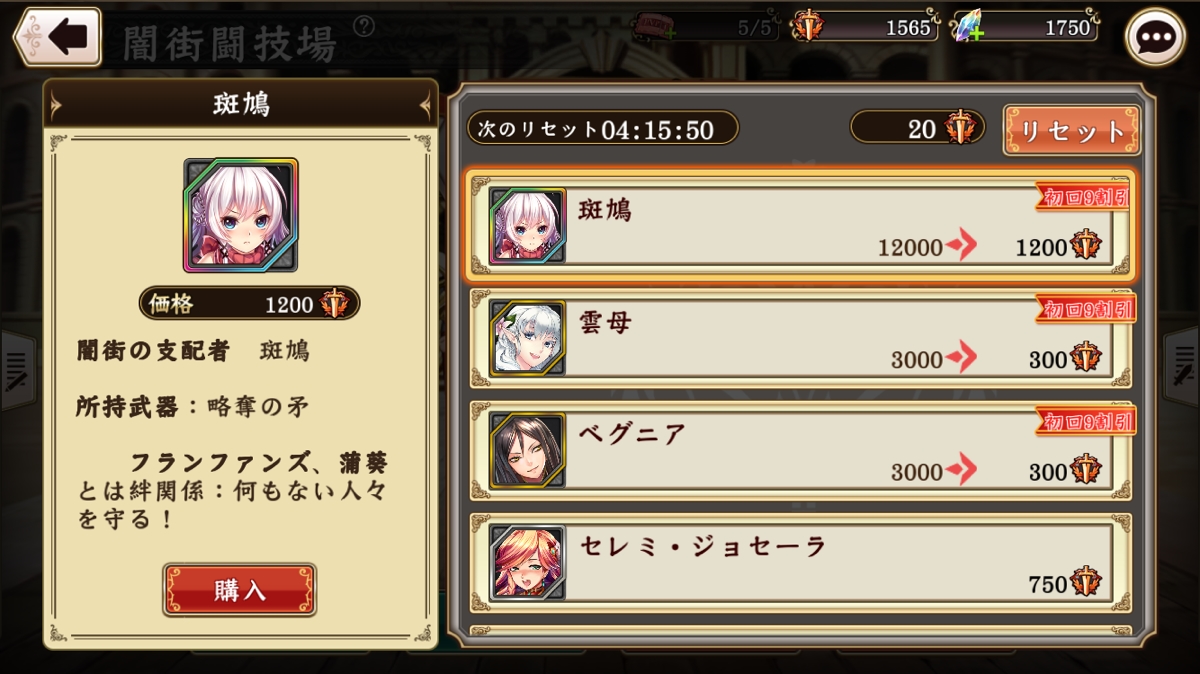
Task: Tap ベグニア character portrait thumbnail
Action: click(x=528, y=450)
